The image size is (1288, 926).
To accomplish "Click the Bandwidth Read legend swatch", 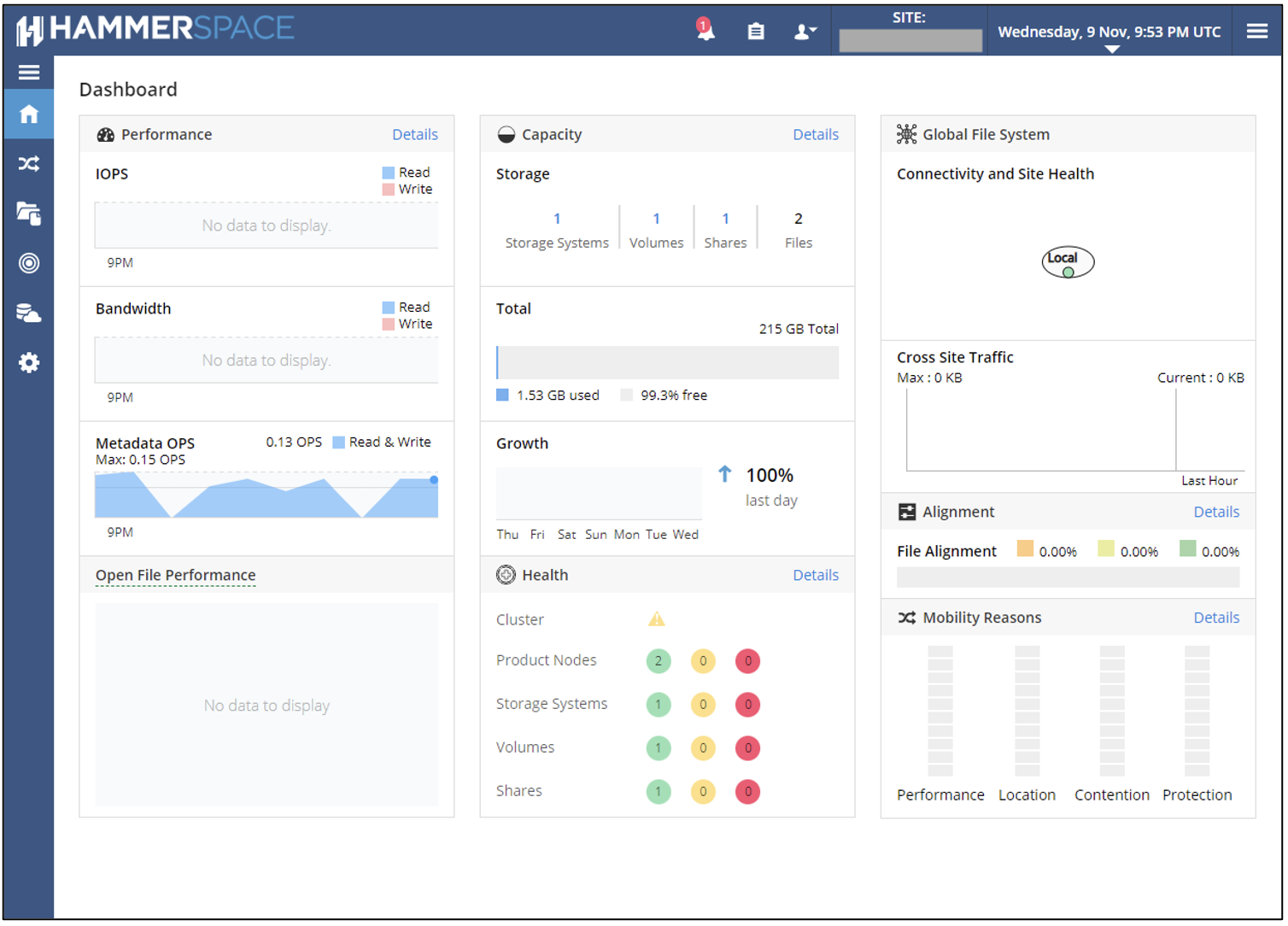I will (389, 308).
